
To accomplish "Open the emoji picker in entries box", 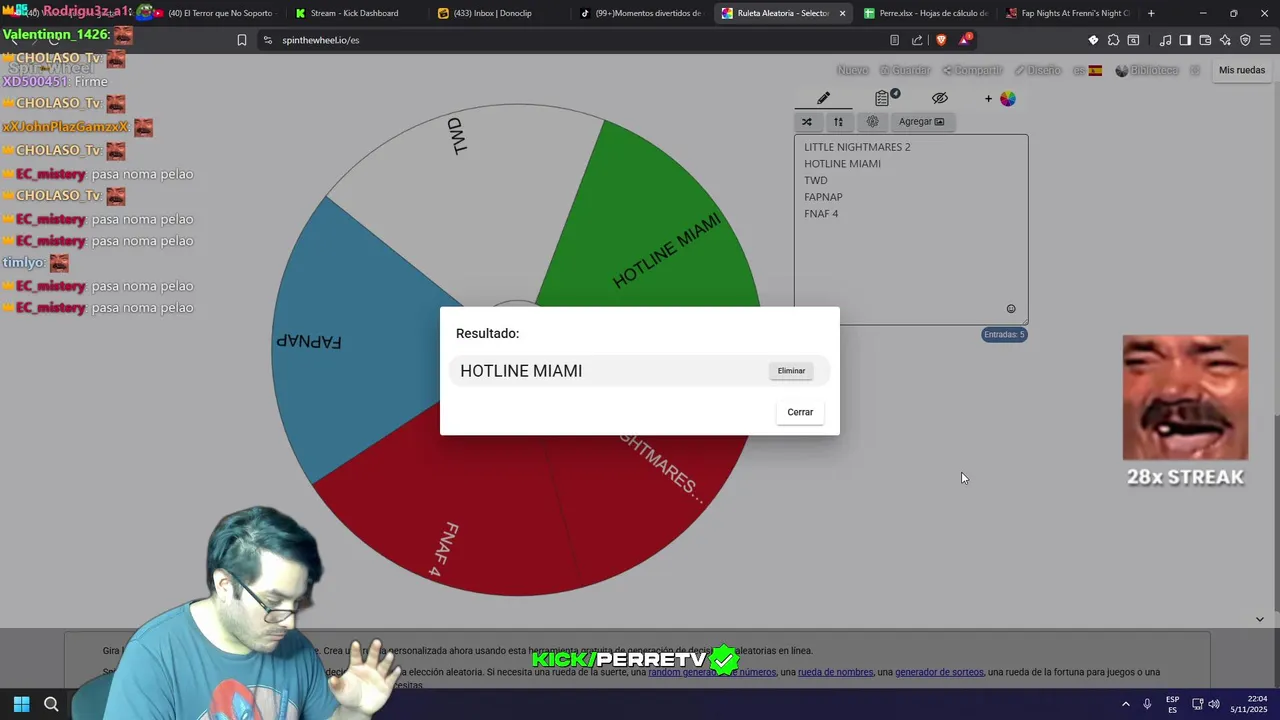I will point(1011,309).
